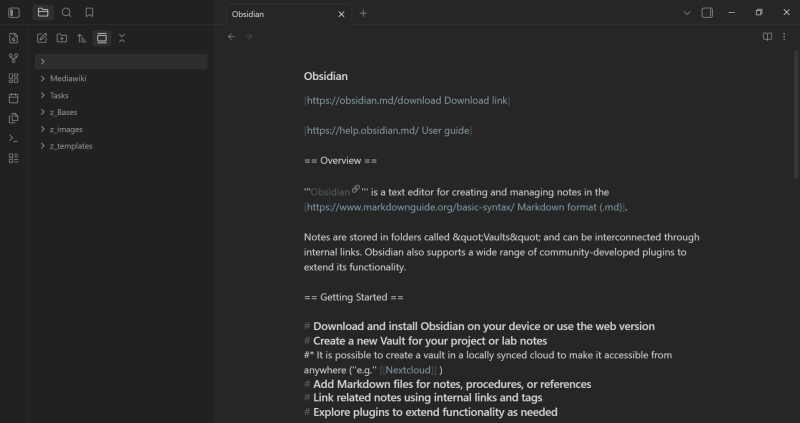Open the Nextcloud internal link
Screen dimensions: 800x423
tap(408, 370)
